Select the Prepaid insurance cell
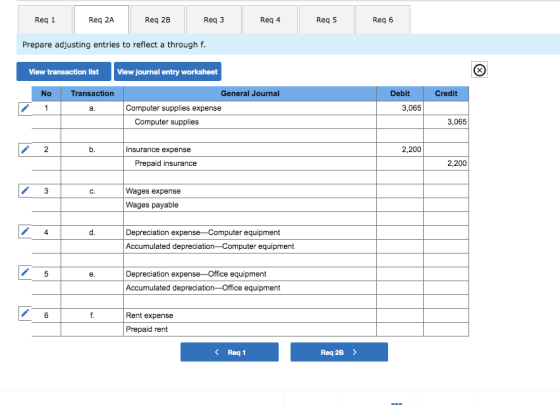The width and height of the screenshot is (560, 405). coord(250,164)
